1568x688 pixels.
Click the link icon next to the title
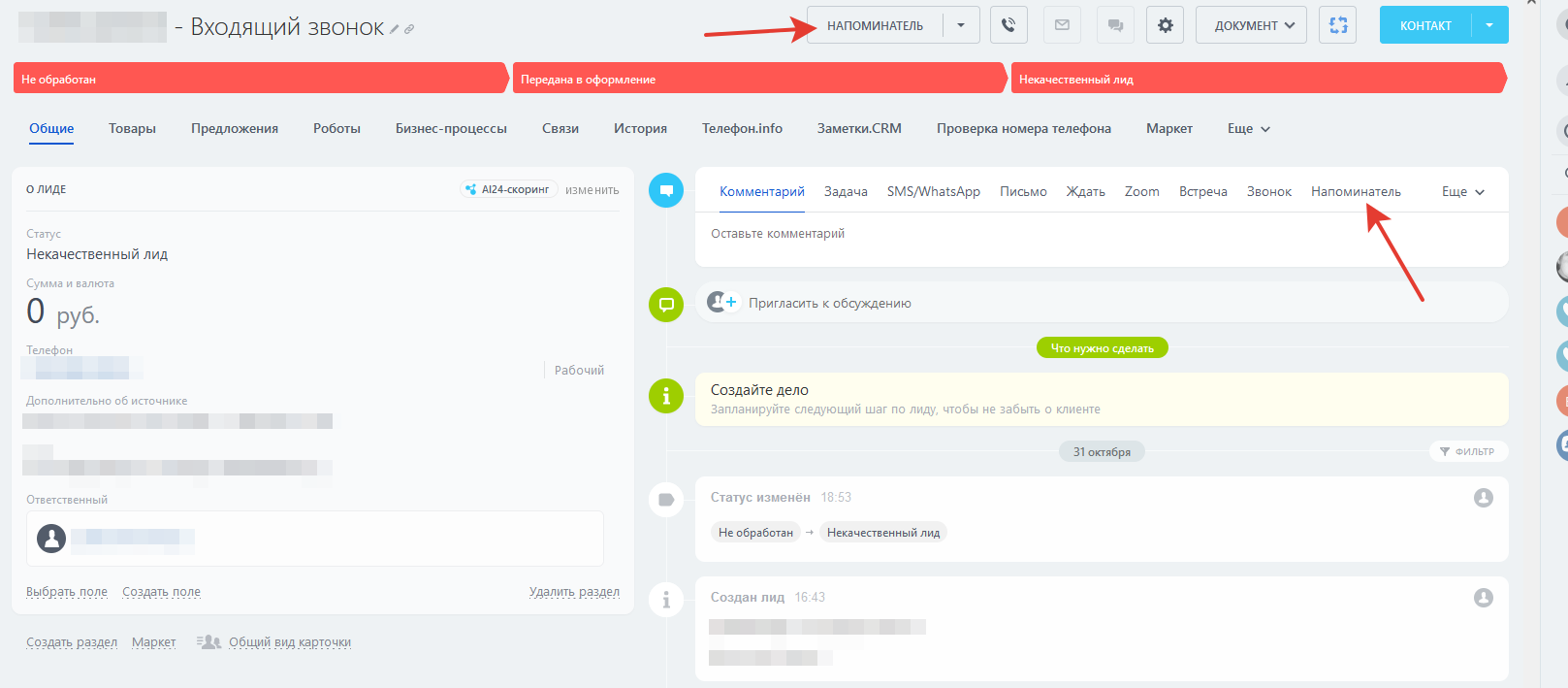(x=409, y=29)
